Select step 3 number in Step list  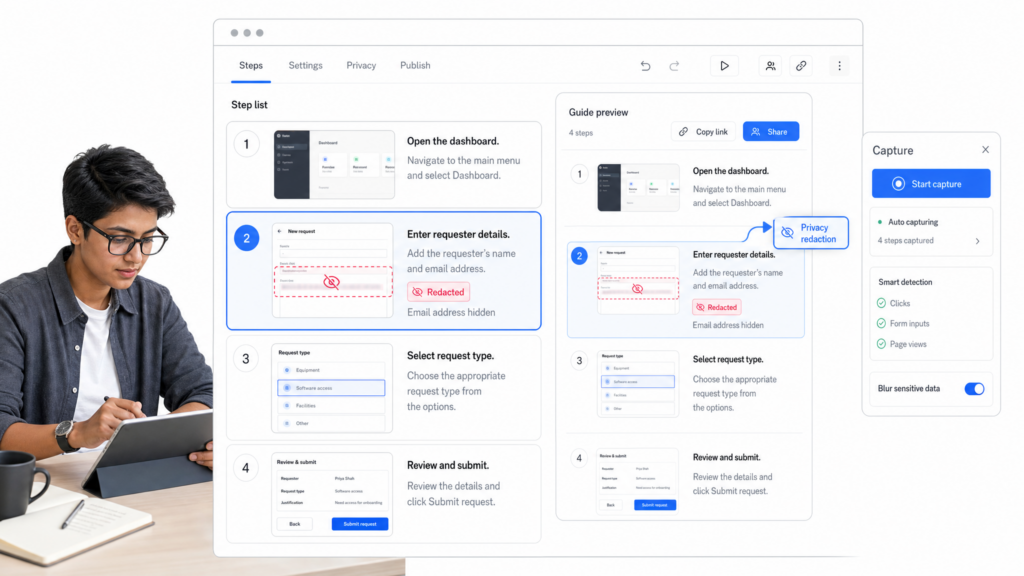pyautogui.click(x=246, y=359)
